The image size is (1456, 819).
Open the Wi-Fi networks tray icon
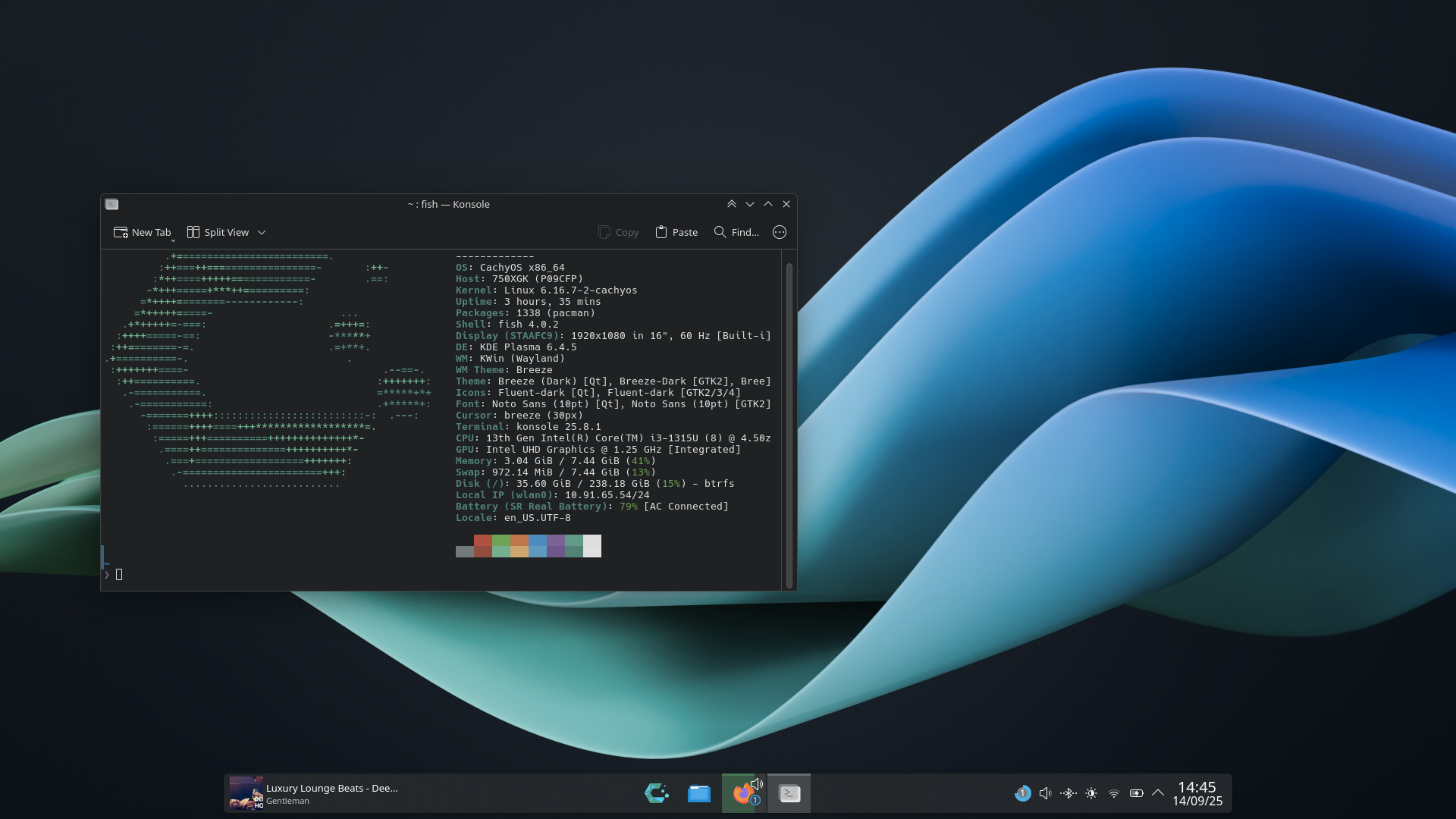click(1114, 793)
